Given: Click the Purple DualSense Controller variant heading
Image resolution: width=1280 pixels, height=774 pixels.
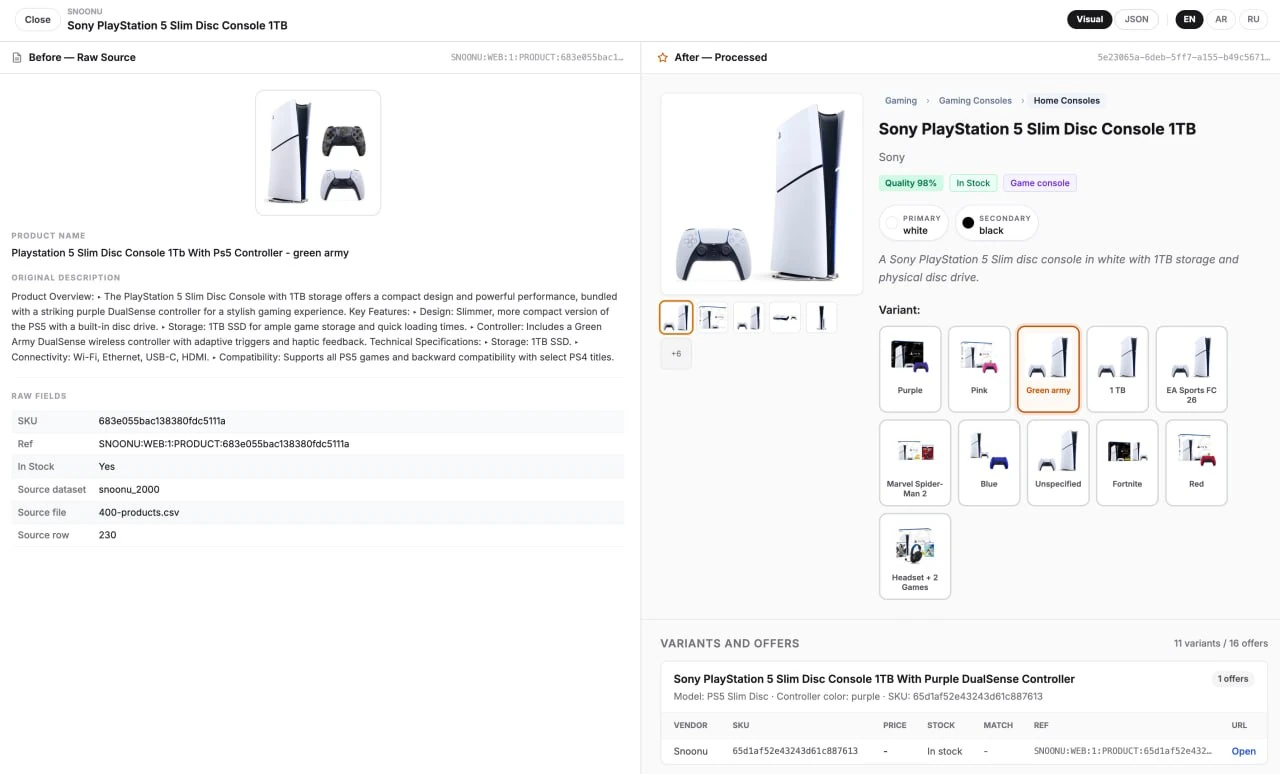Looking at the screenshot, I should coord(874,679).
